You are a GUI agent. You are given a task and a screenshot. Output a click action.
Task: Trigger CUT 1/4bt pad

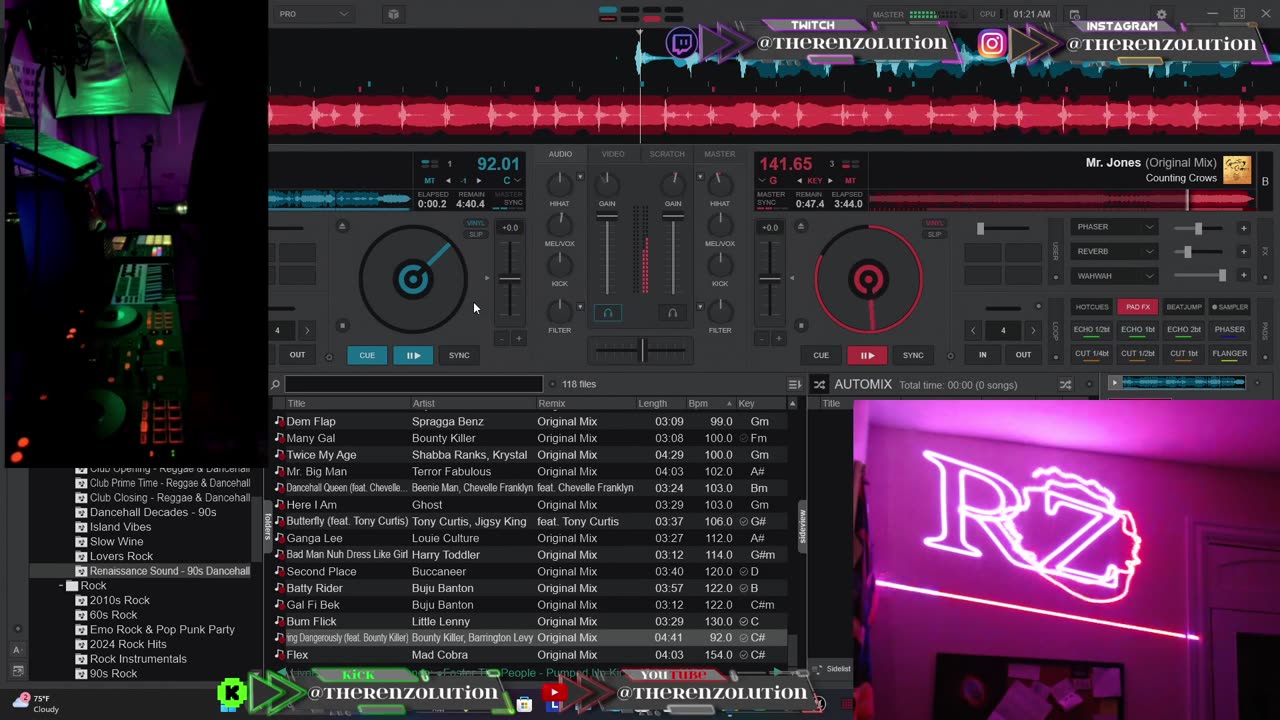(x=1091, y=353)
